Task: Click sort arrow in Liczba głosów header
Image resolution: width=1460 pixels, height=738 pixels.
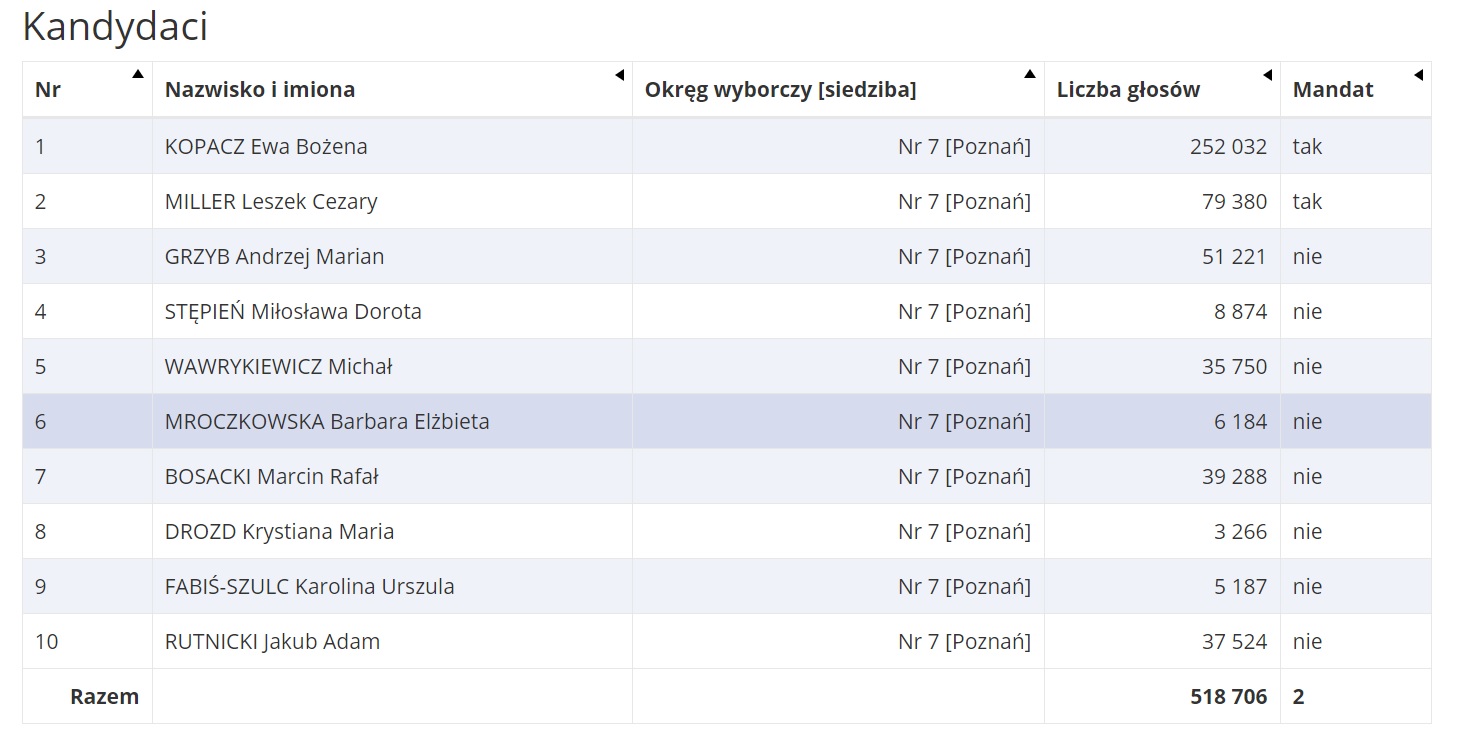Action: point(1267,75)
